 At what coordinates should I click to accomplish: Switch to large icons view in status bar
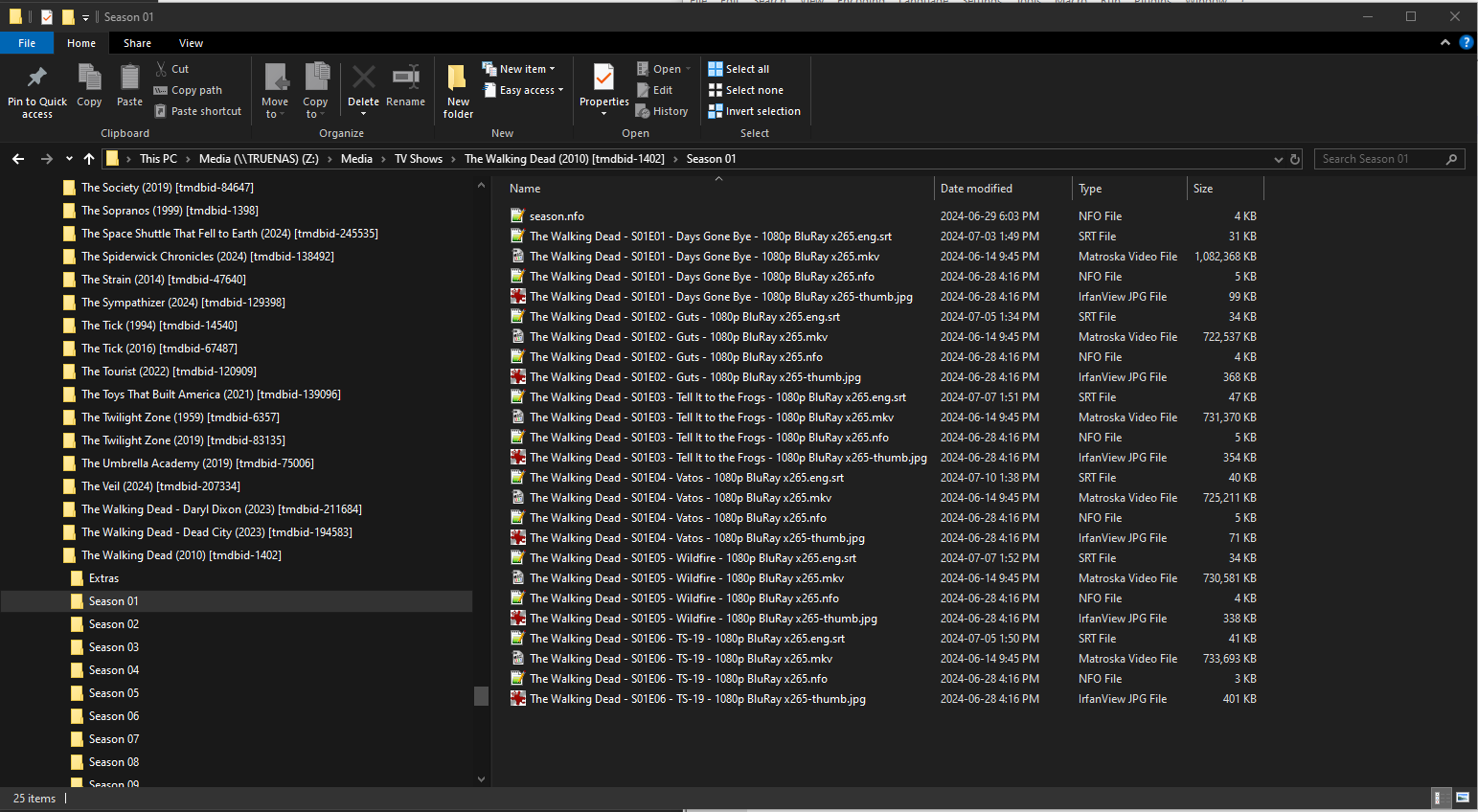[x=1462, y=798]
